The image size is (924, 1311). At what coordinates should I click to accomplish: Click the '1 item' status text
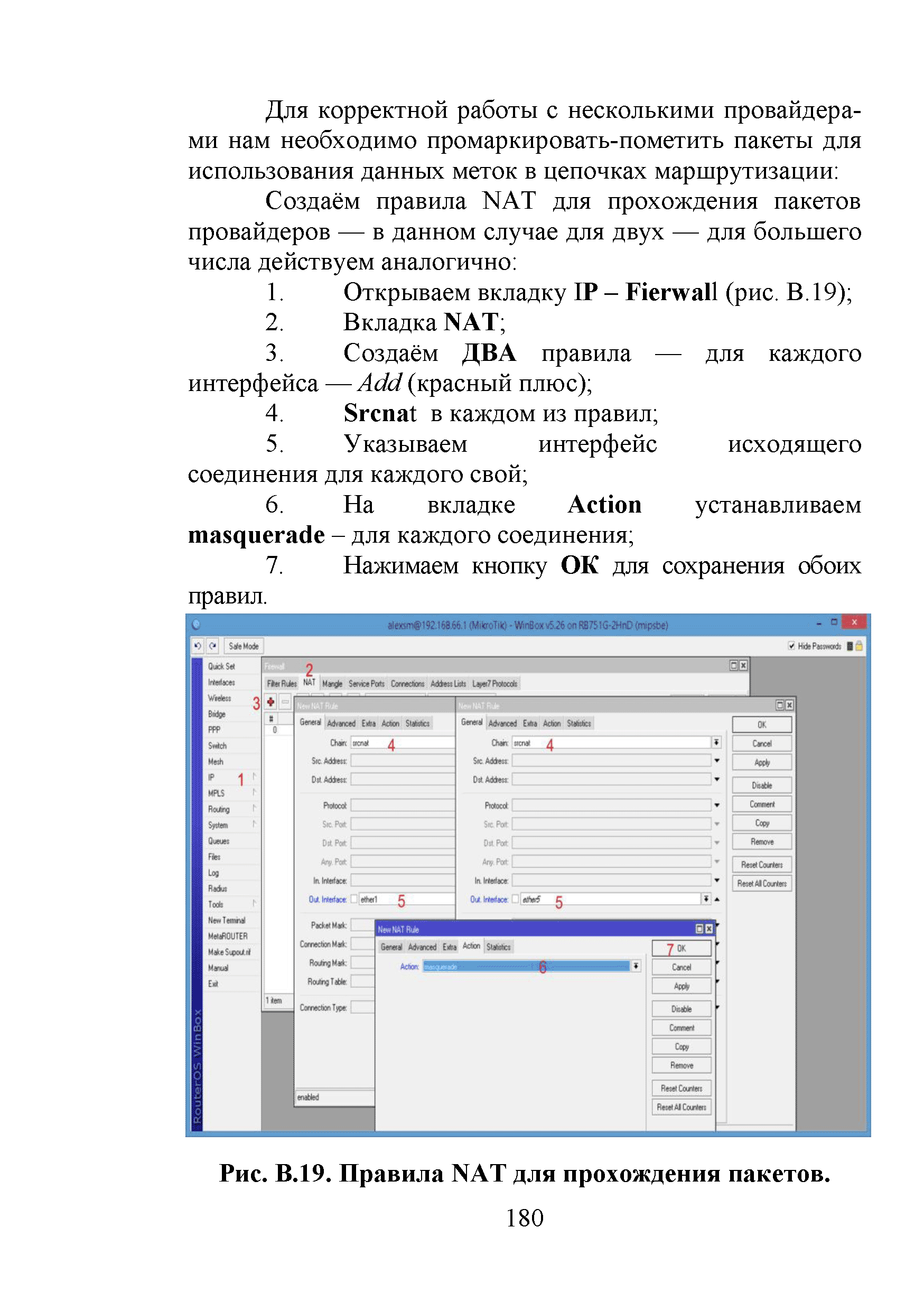pos(273,1000)
